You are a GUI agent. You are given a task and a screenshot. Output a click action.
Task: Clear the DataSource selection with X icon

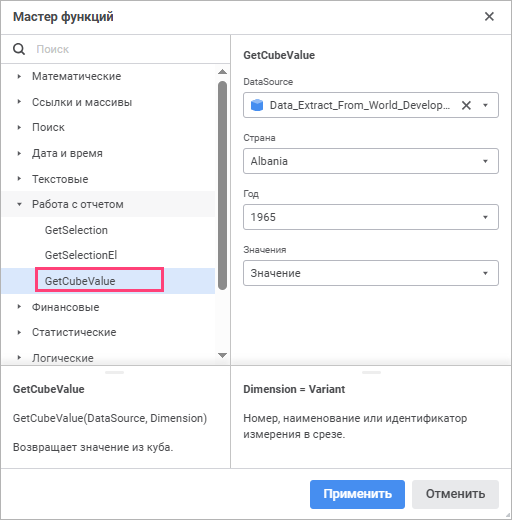point(466,105)
